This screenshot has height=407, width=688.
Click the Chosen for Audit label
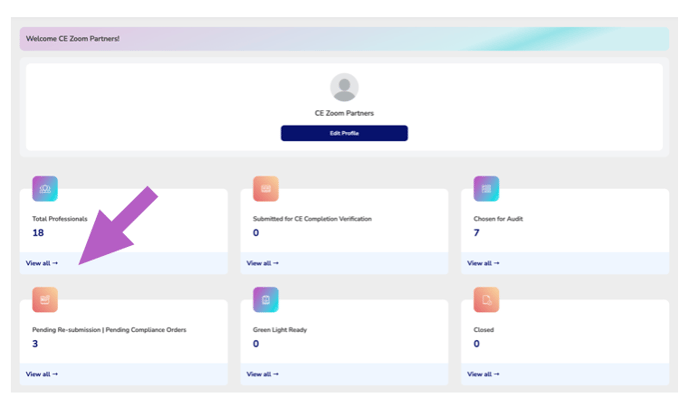click(x=498, y=219)
